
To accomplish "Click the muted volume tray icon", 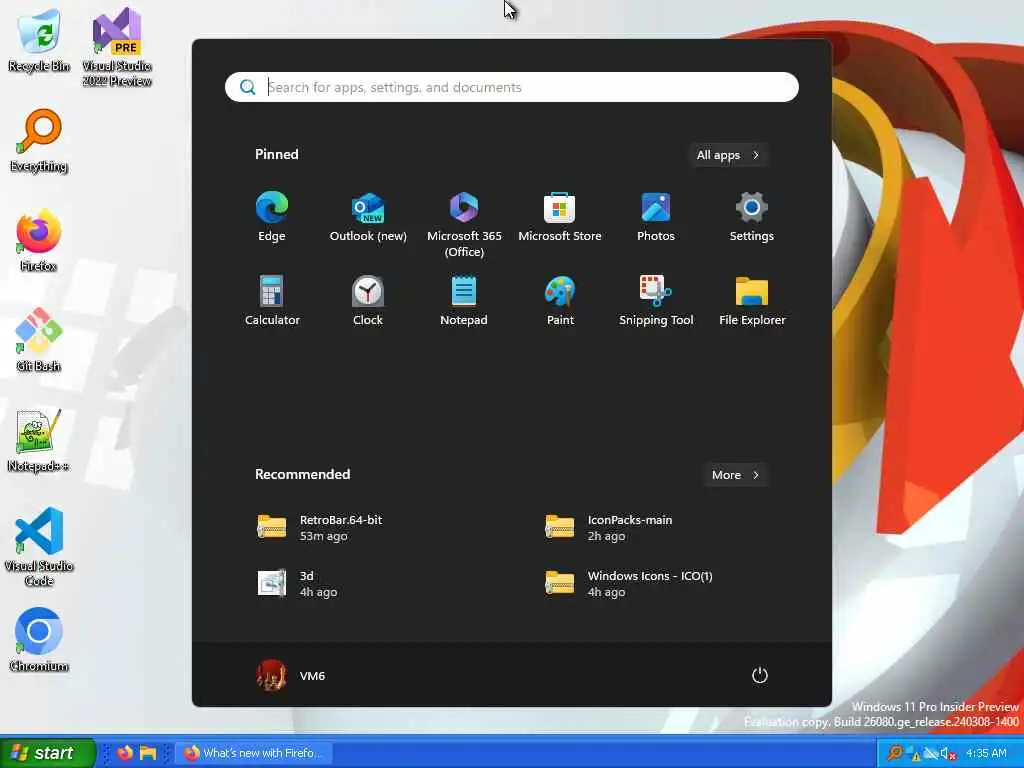I will (949, 754).
